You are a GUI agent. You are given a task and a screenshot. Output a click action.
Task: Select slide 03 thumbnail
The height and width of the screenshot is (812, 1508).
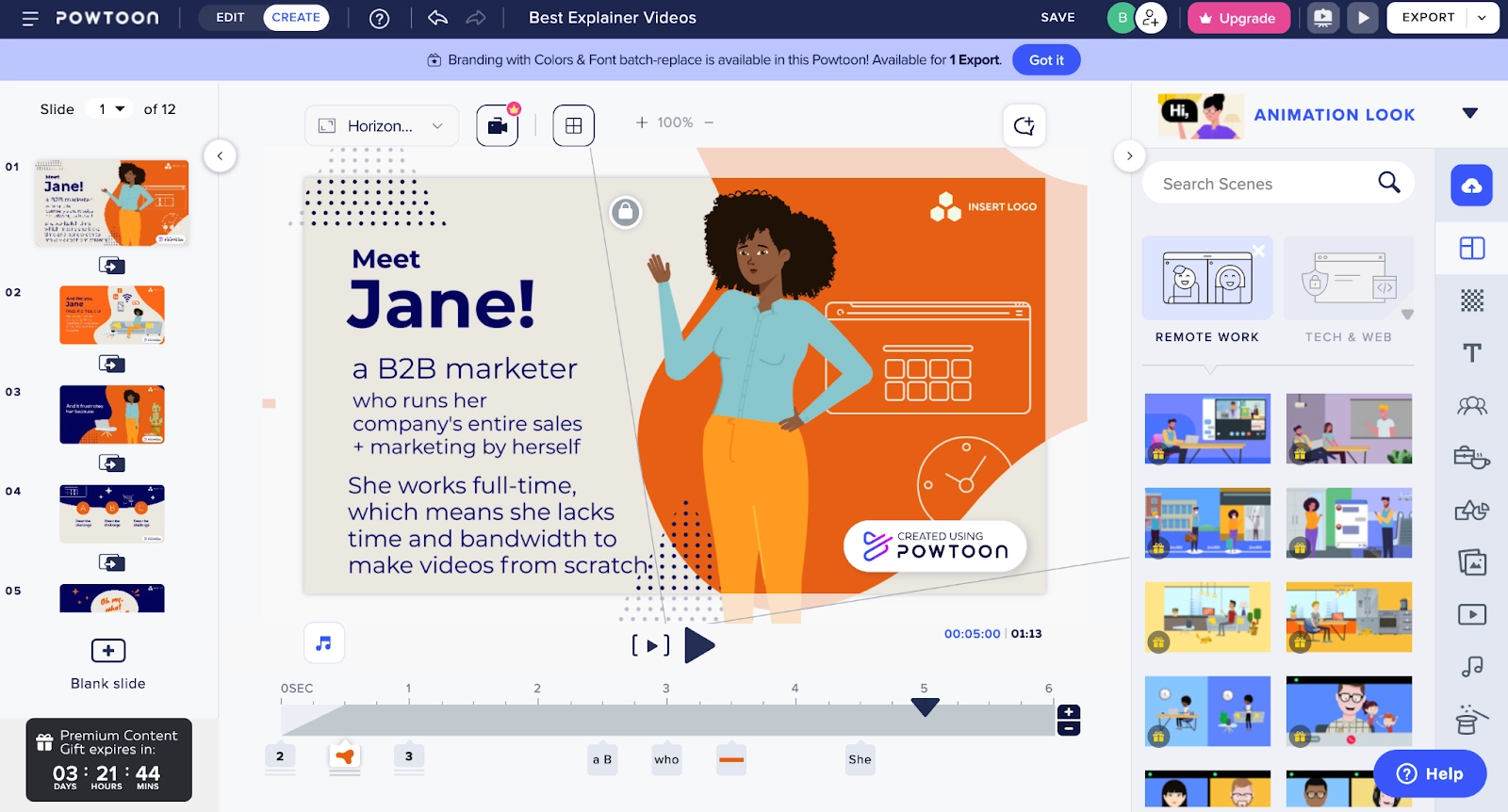click(112, 414)
